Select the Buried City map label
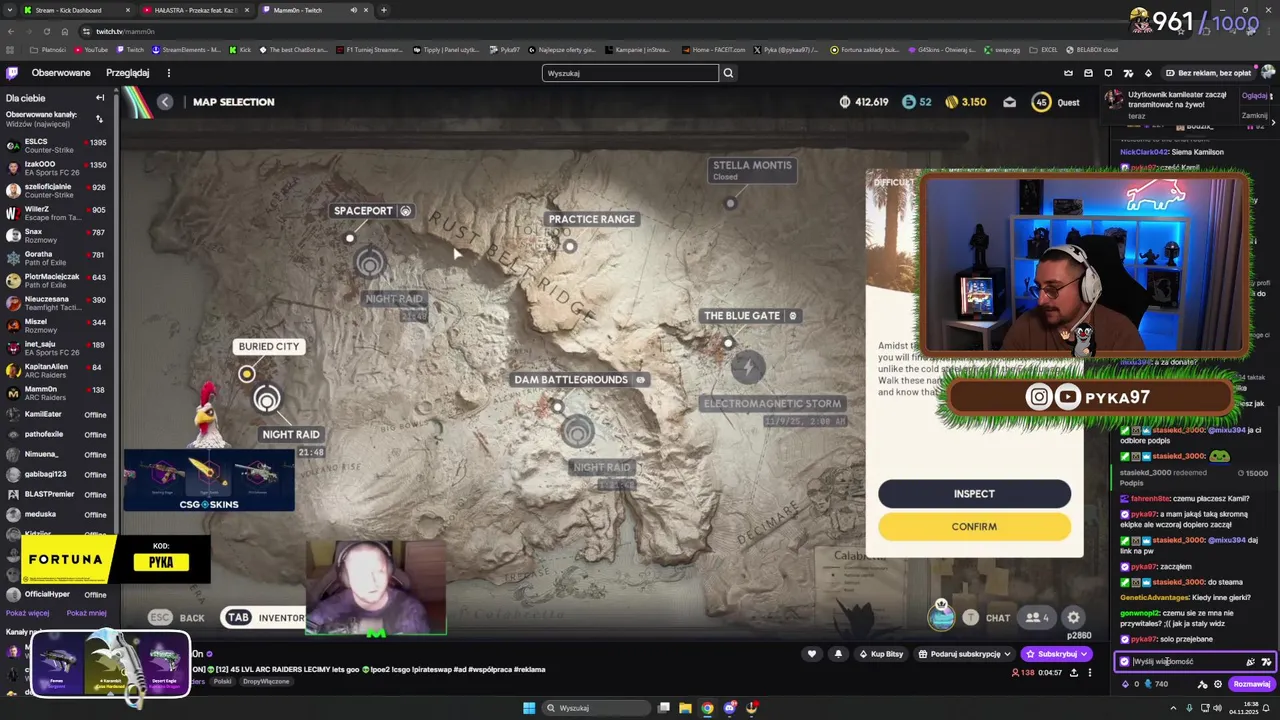Screen dimensions: 1280x720 tap(268, 346)
